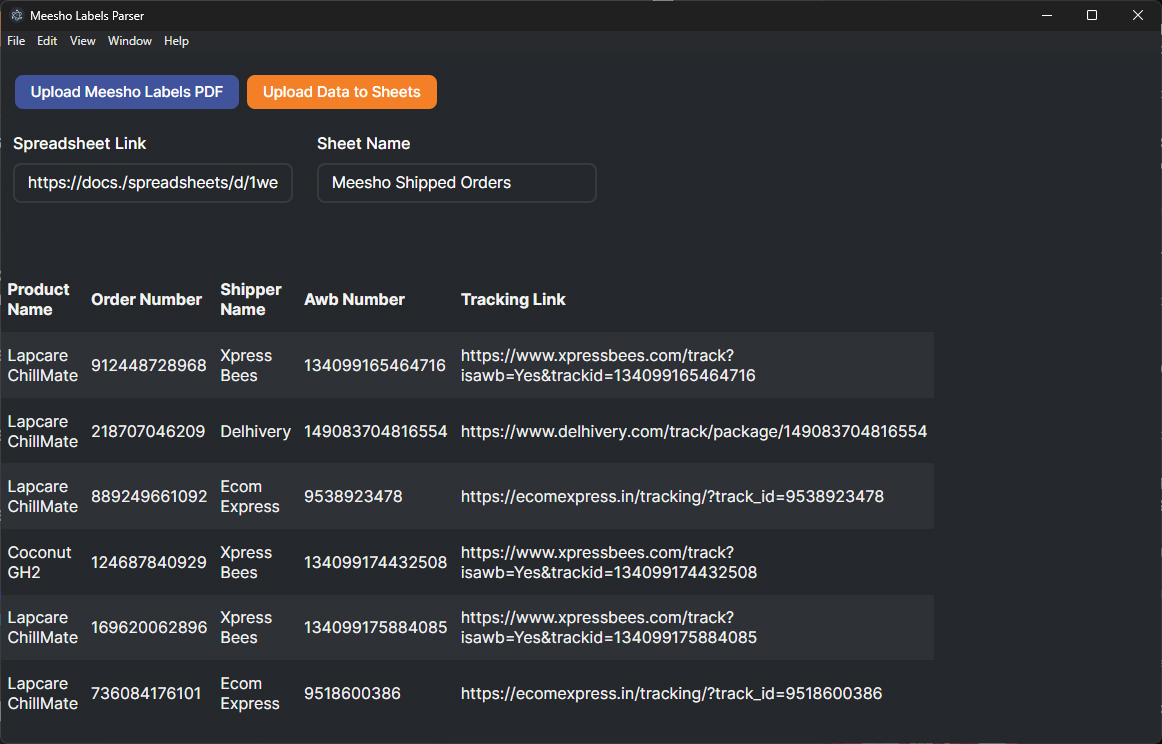The width and height of the screenshot is (1162, 744).
Task: Click Ecom Express shipper in order 889249661092 row
Action: [250, 496]
